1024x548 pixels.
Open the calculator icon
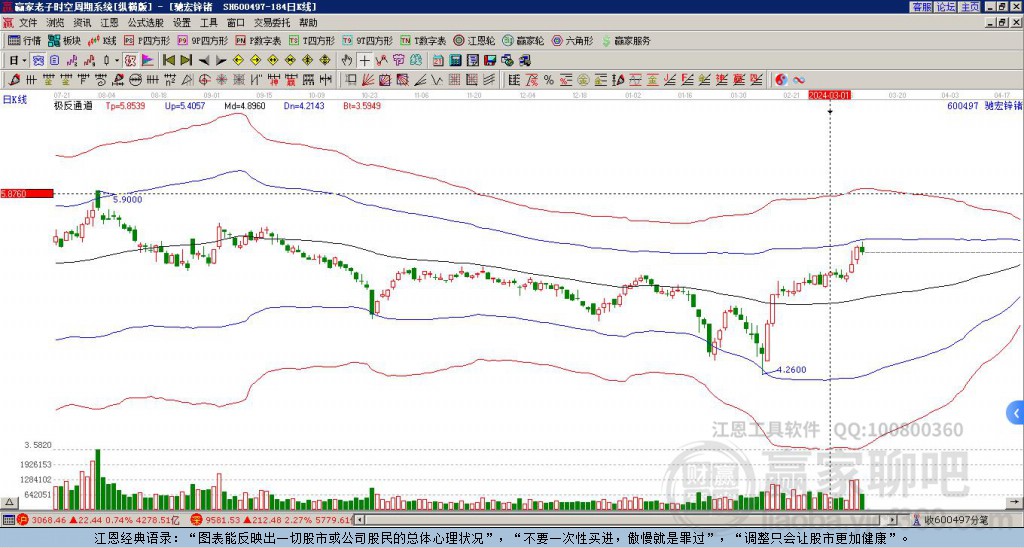[455, 60]
